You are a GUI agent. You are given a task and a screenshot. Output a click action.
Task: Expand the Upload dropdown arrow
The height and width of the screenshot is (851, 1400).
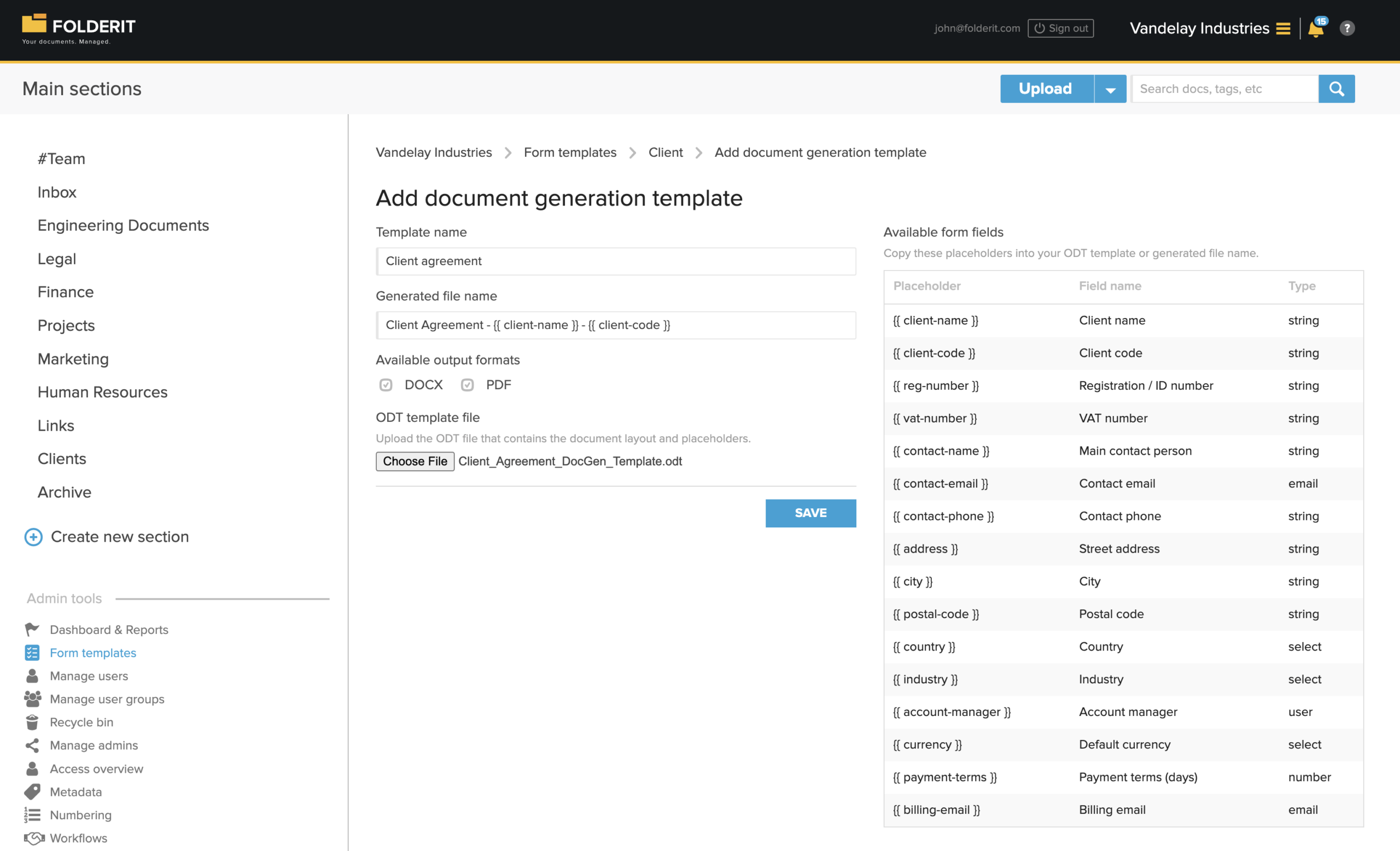pos(1110,89)
